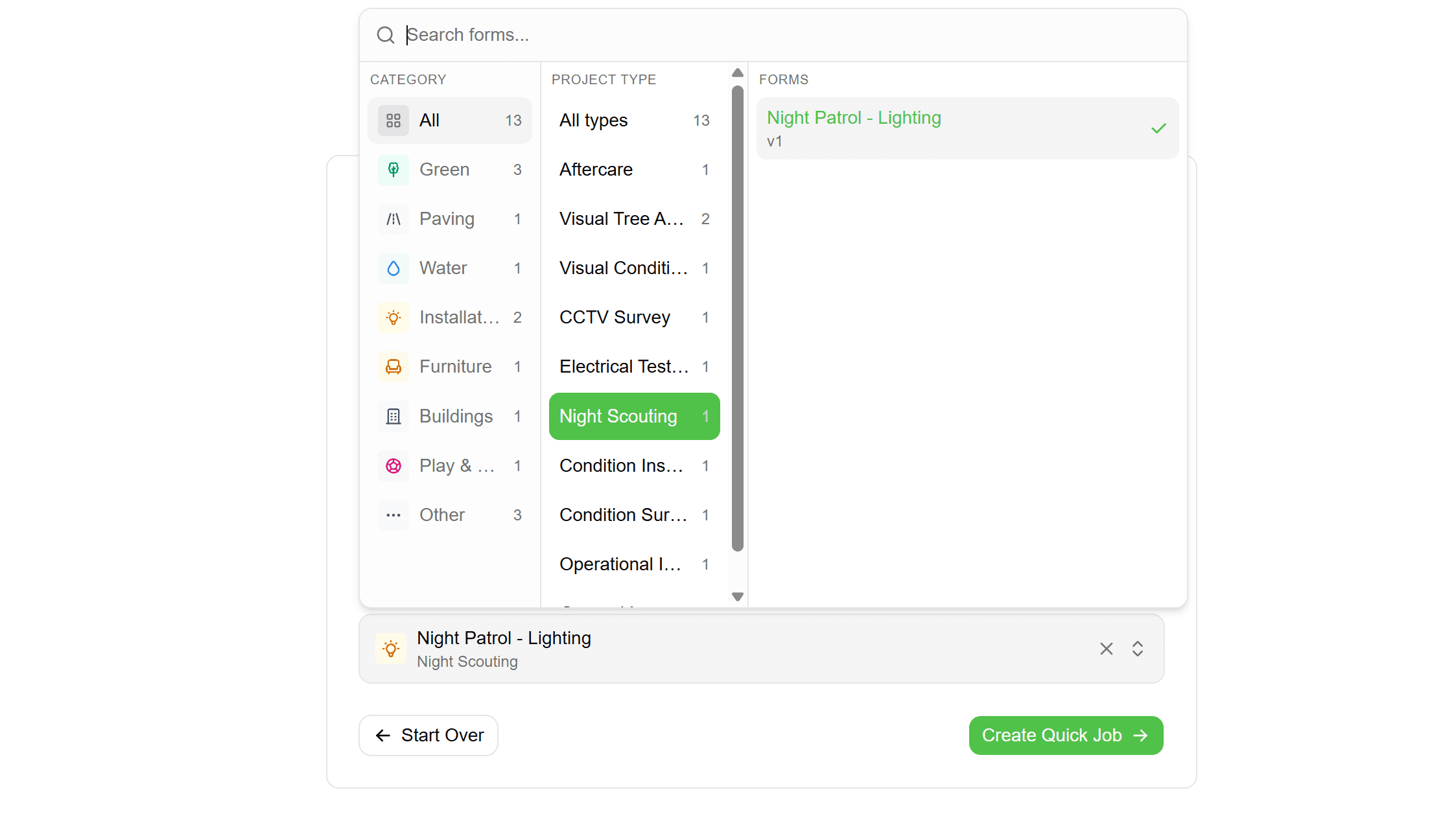This screenshot has width=1456, height=823.
Task: Remove Night Patrol - Lighting from selection
Action: coord(1105,648)
